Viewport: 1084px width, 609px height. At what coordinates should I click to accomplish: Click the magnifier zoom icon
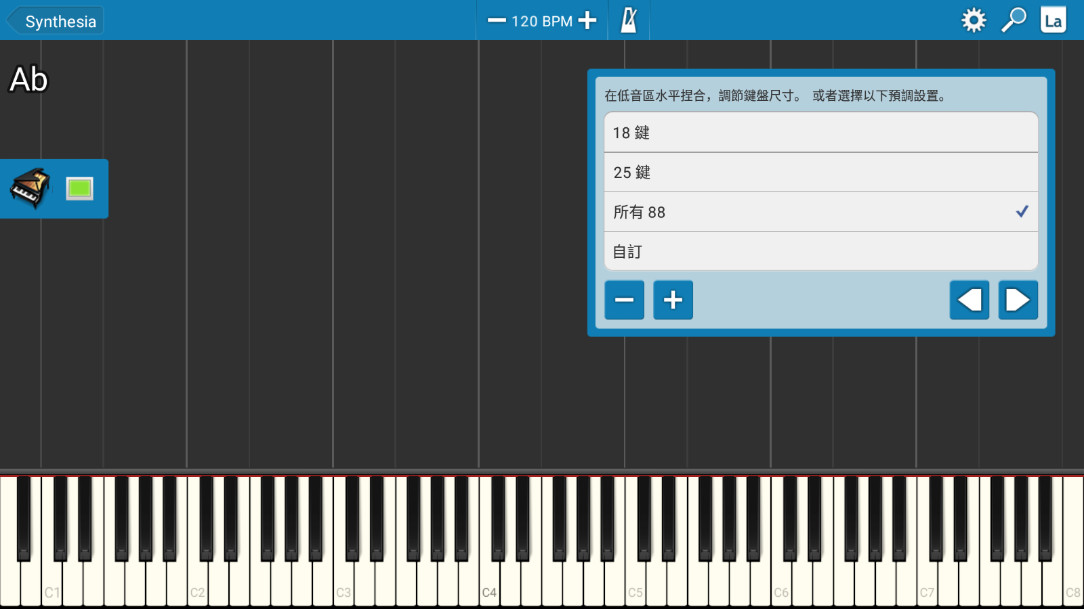coord(1013,20)
